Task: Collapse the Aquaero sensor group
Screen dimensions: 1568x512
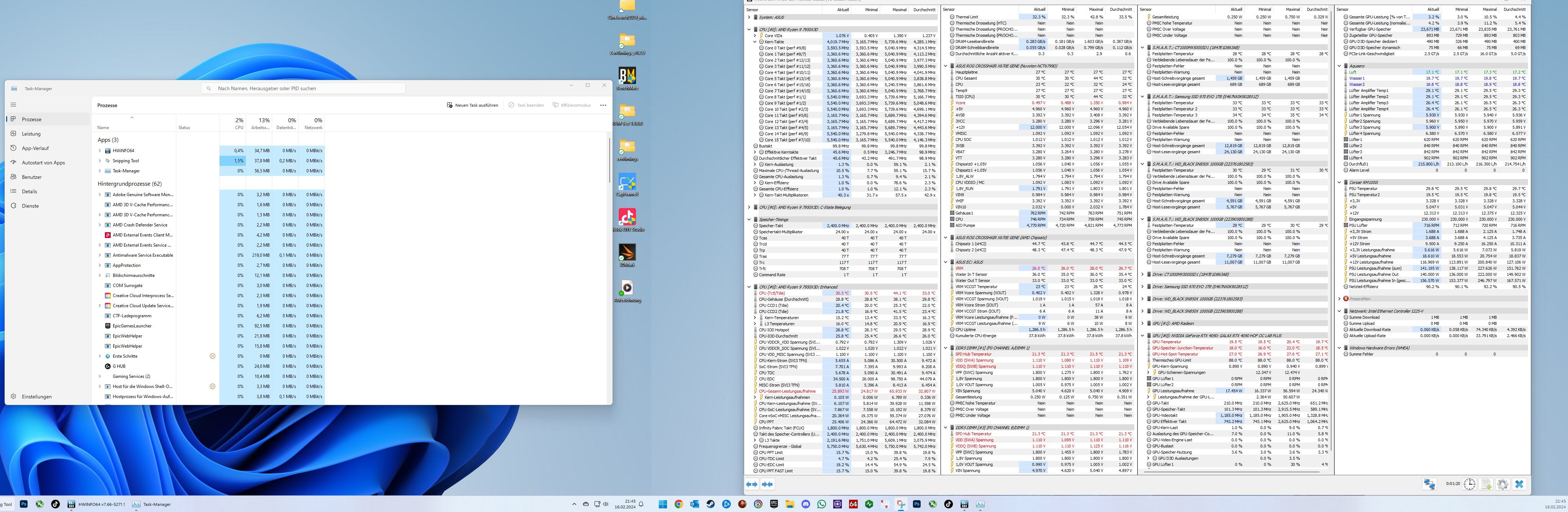Action: pyautogui.click(x=1340, y=66)
